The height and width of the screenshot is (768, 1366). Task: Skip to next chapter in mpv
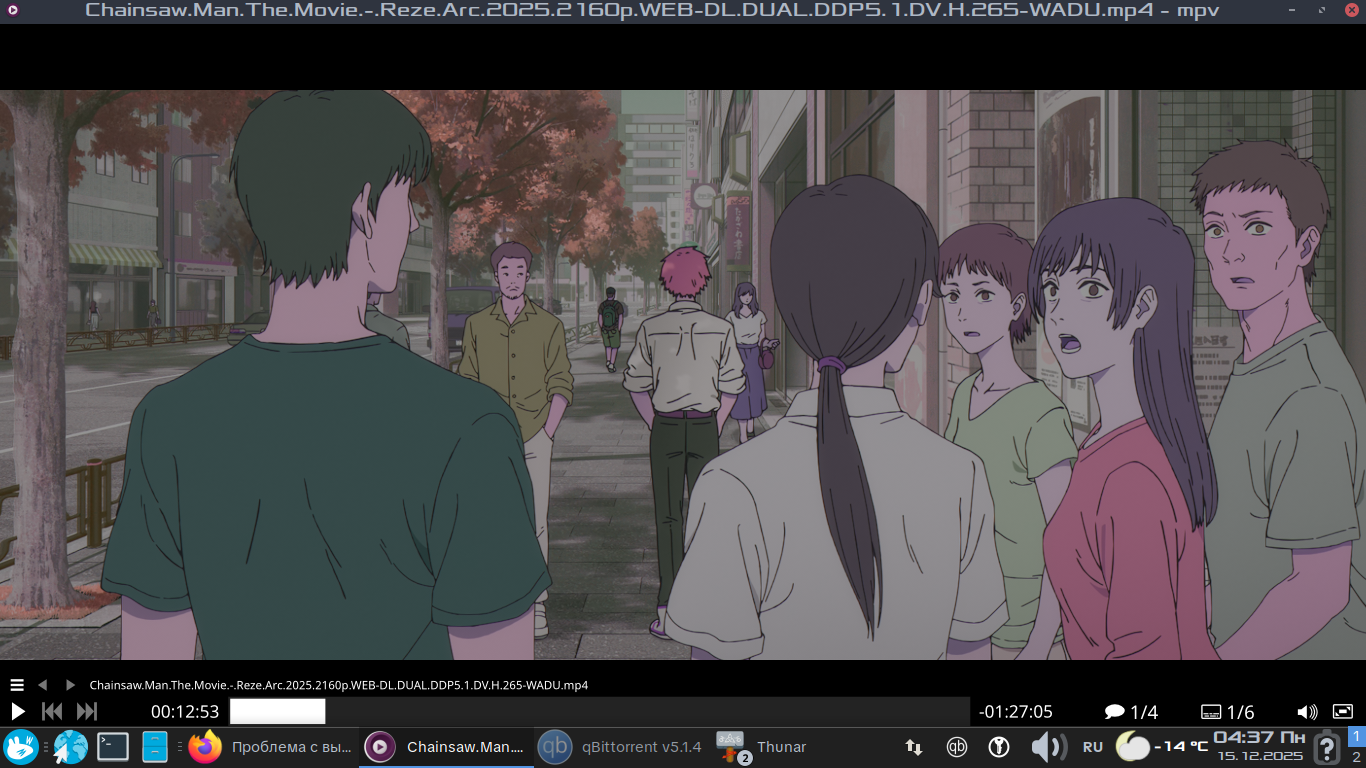[x=87, y=712]
